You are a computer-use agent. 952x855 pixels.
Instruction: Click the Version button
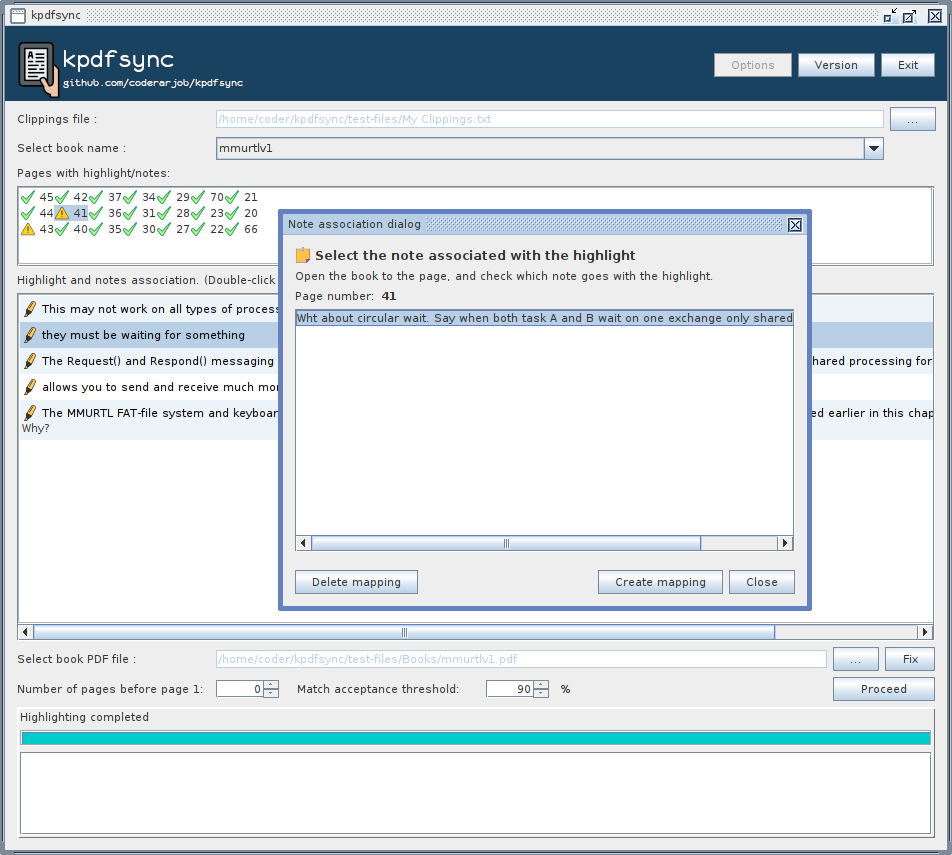coord(836,65)
